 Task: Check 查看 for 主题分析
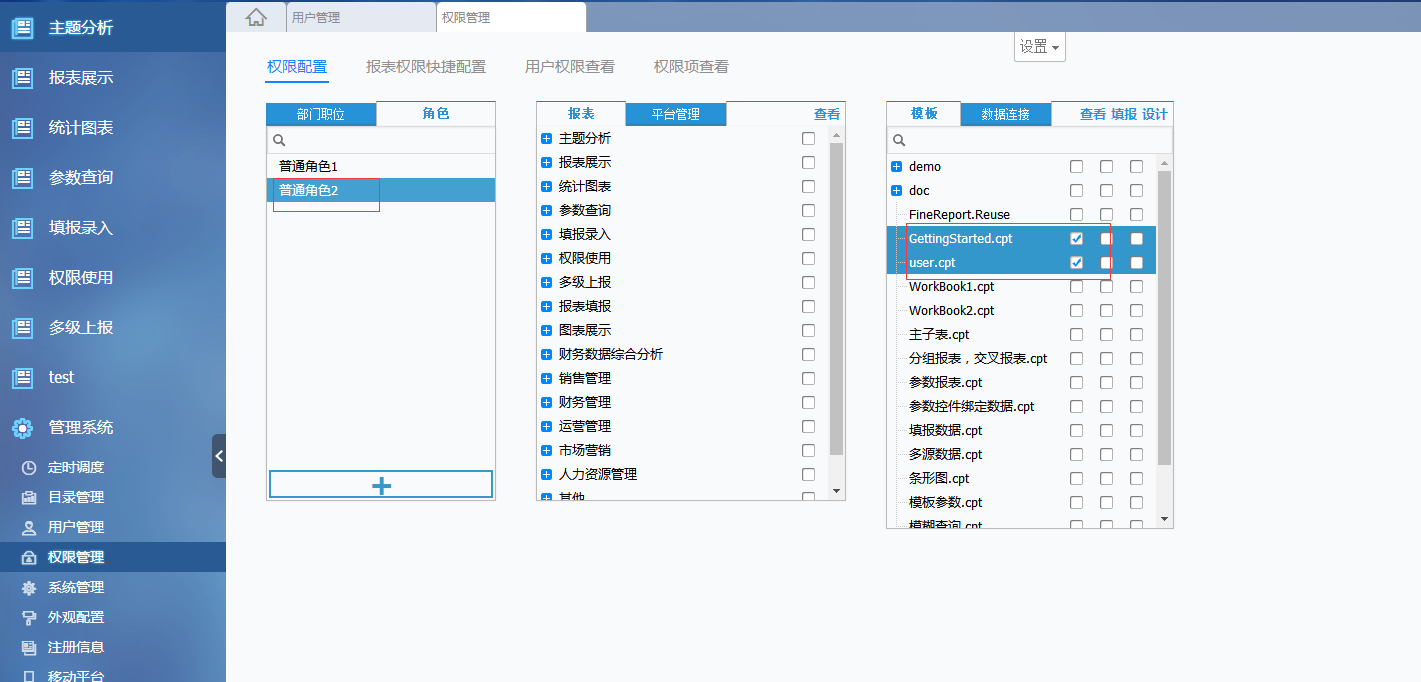808,138
